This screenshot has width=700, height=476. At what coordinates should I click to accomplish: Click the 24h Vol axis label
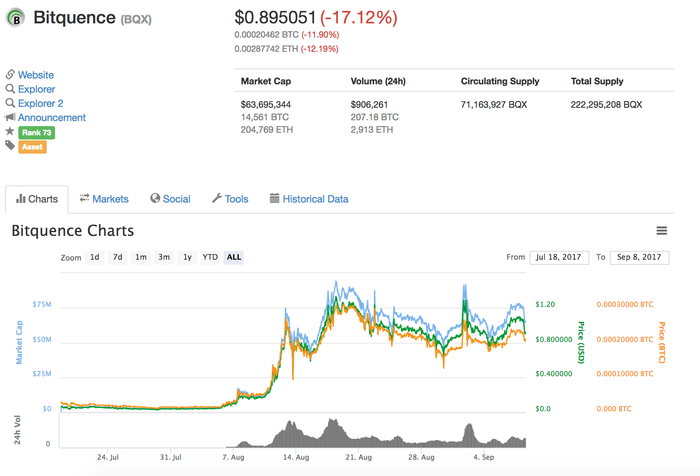17,430
